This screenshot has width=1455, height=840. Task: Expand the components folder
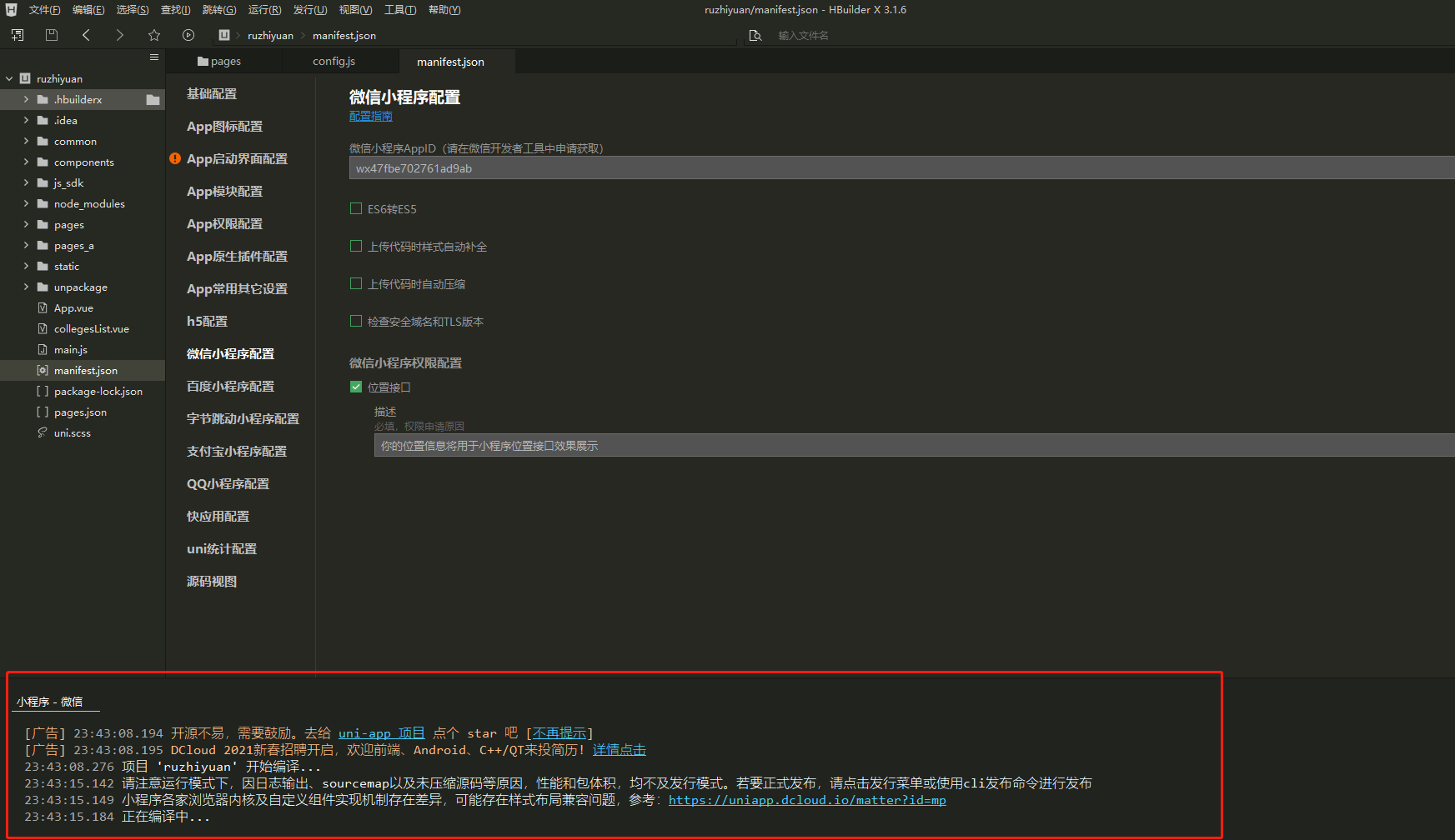pos(26,162)
